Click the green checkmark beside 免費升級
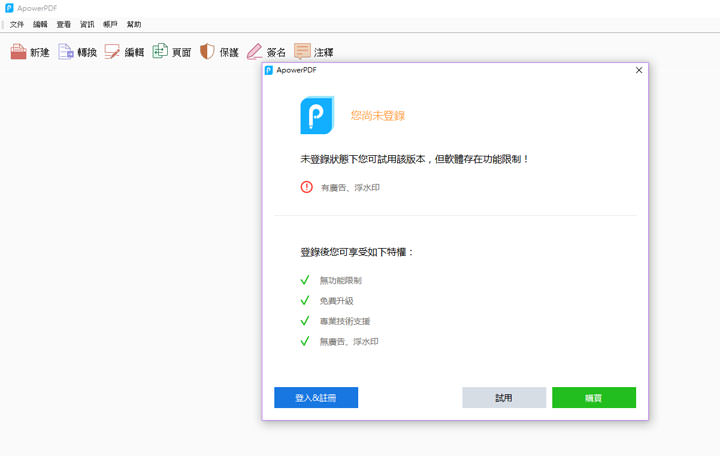The image size is (720, 456). tap(305, 300)
